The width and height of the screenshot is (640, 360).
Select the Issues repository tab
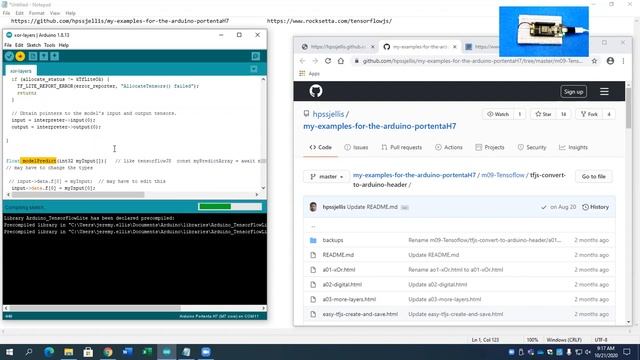pos(356,147)
